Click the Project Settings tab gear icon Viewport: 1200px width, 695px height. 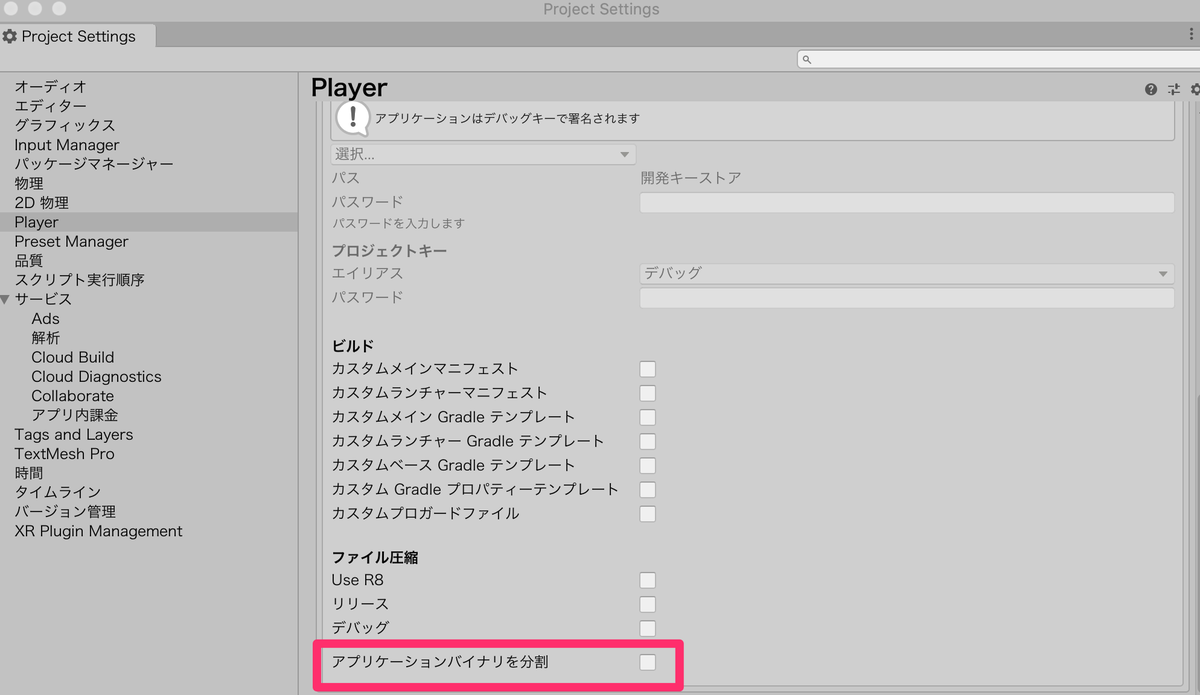(x=10, y=36)
